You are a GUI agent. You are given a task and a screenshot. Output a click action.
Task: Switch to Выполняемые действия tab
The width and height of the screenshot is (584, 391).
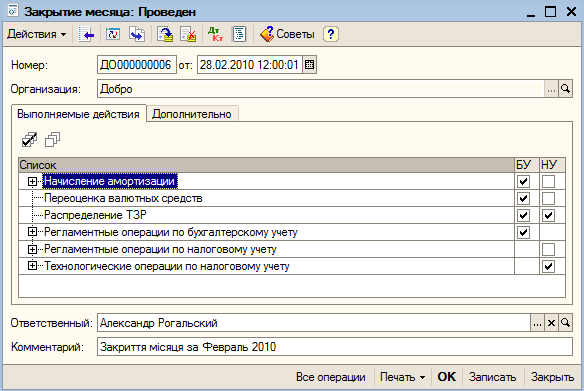point(78,114)
